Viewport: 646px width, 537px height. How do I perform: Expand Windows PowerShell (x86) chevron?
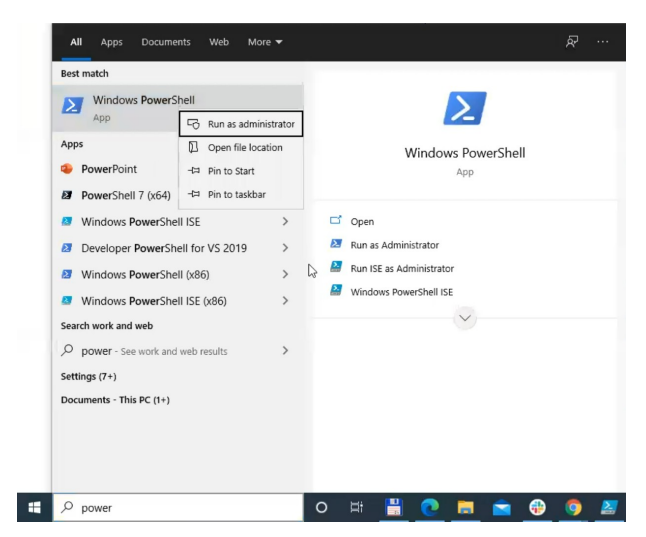pyautogui.click(x=285, y=274)
